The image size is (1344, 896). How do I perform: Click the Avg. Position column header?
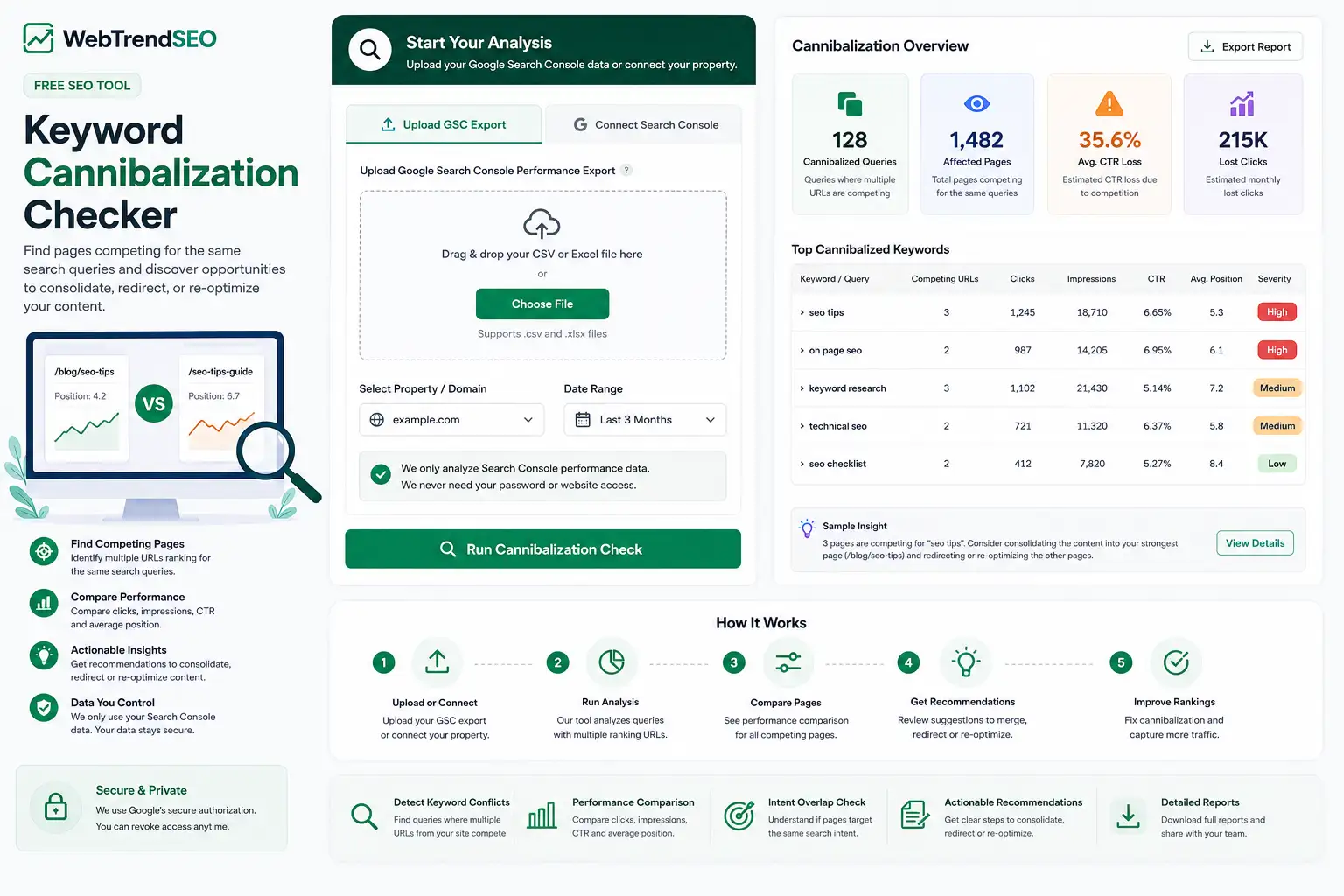click(x=1216, y=279)
